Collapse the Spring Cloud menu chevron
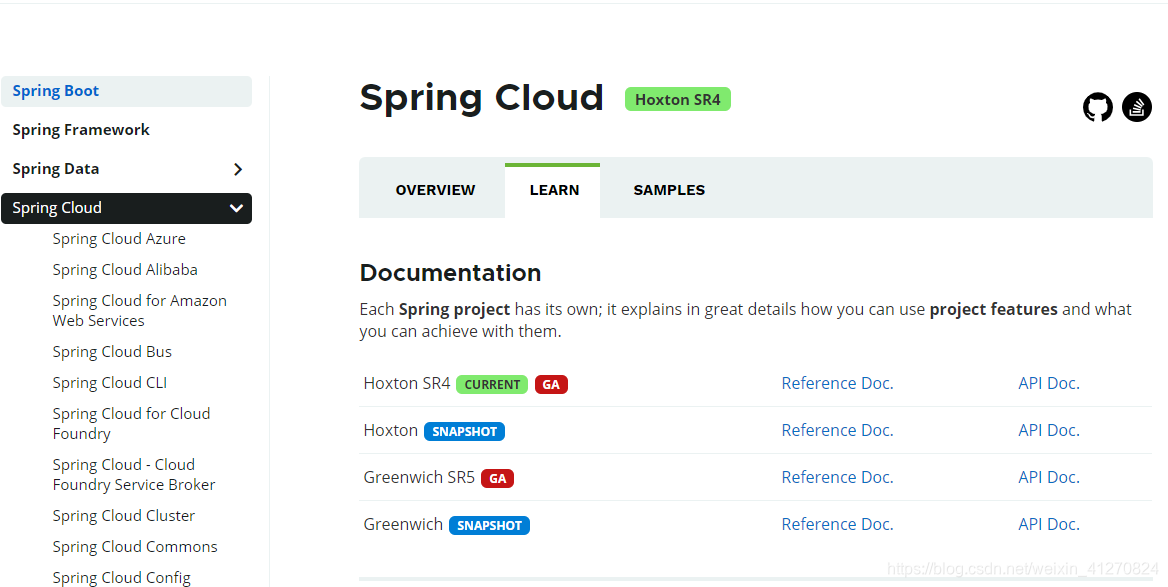 click(236, 209)
